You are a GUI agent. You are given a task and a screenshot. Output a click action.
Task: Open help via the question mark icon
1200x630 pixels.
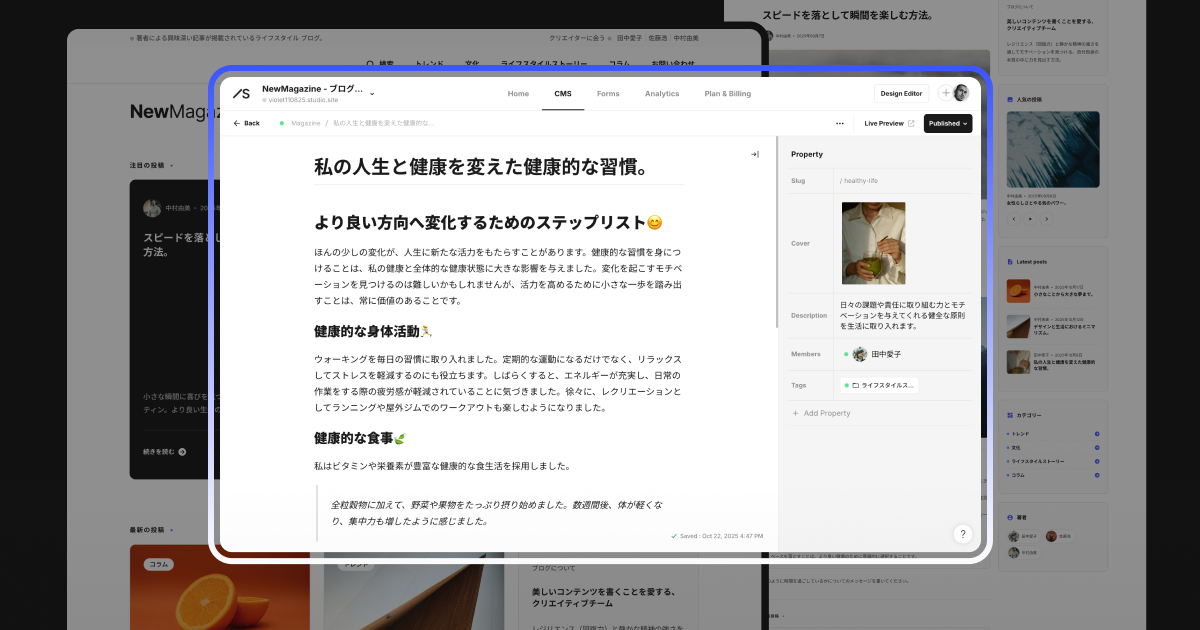click(x=963, y=534)
